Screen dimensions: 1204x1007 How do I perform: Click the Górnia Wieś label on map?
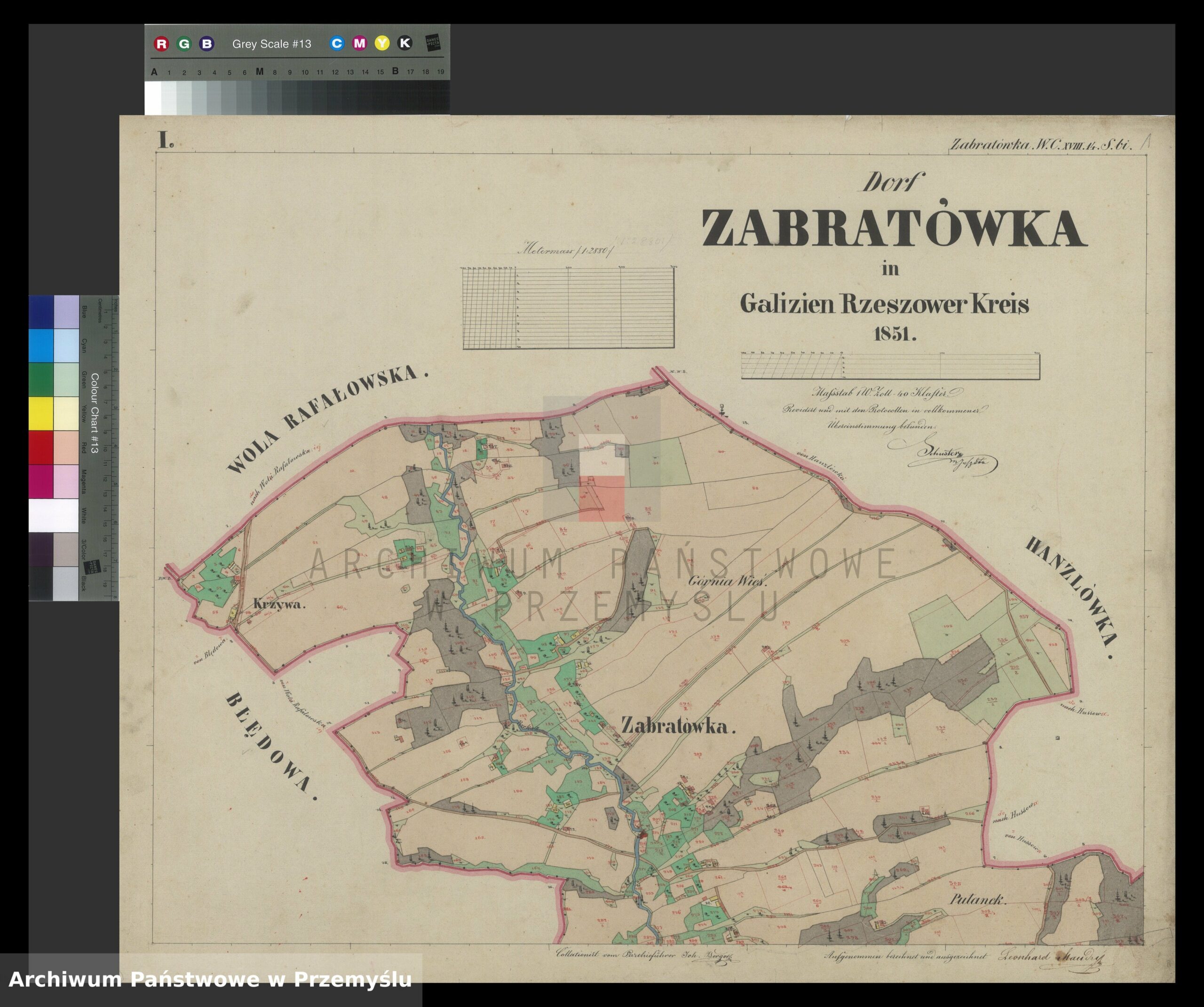click(x=727, y=581)
